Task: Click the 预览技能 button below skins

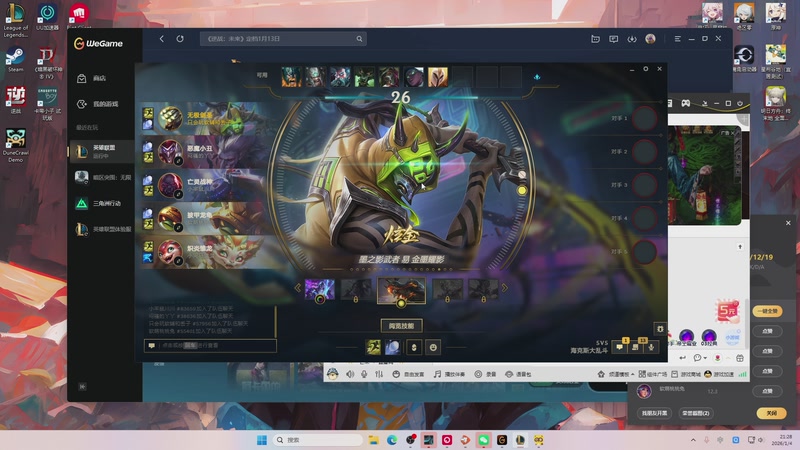Action: click(402, 326)
